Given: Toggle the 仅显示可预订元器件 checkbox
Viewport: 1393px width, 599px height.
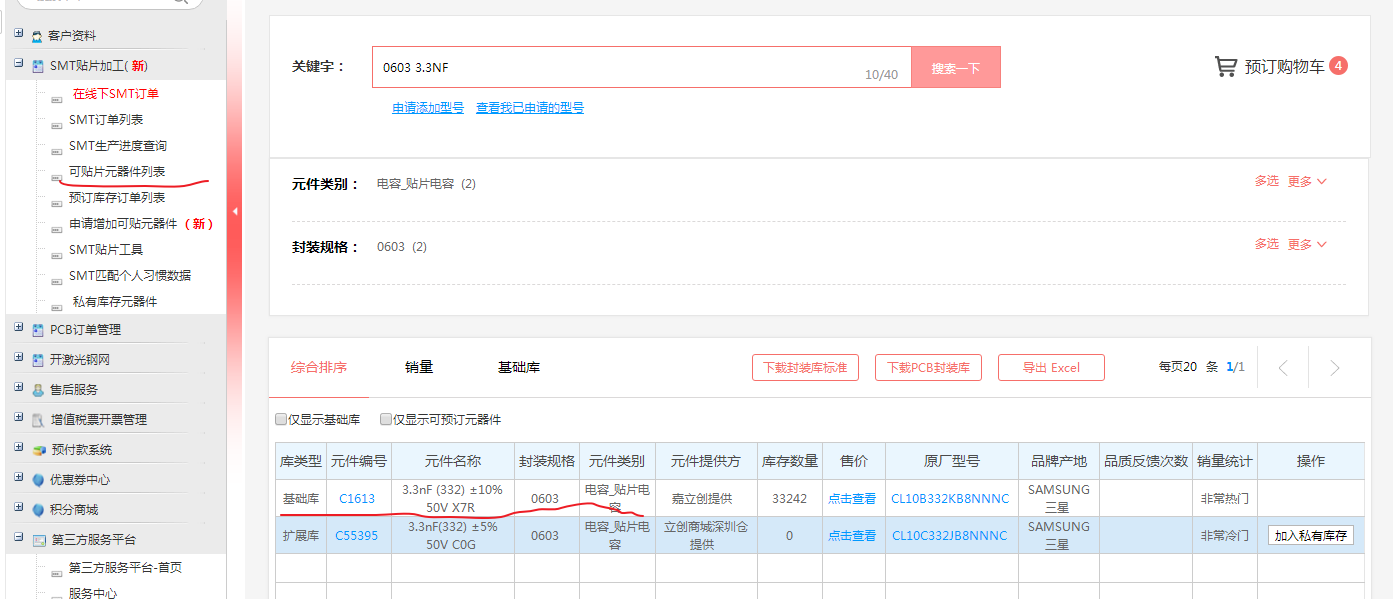Looking at the screenshot, I should [x=386, y=420].
